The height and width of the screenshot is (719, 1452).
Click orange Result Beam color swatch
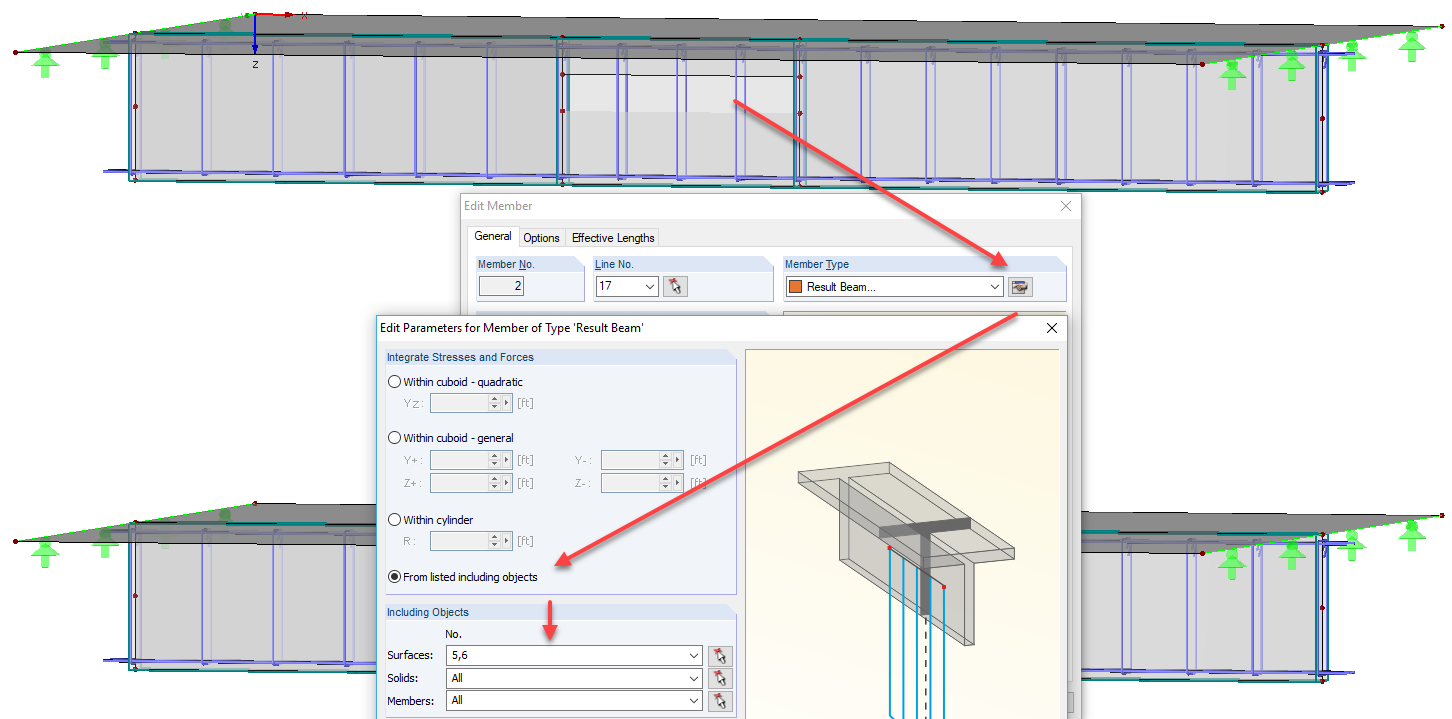795,287
